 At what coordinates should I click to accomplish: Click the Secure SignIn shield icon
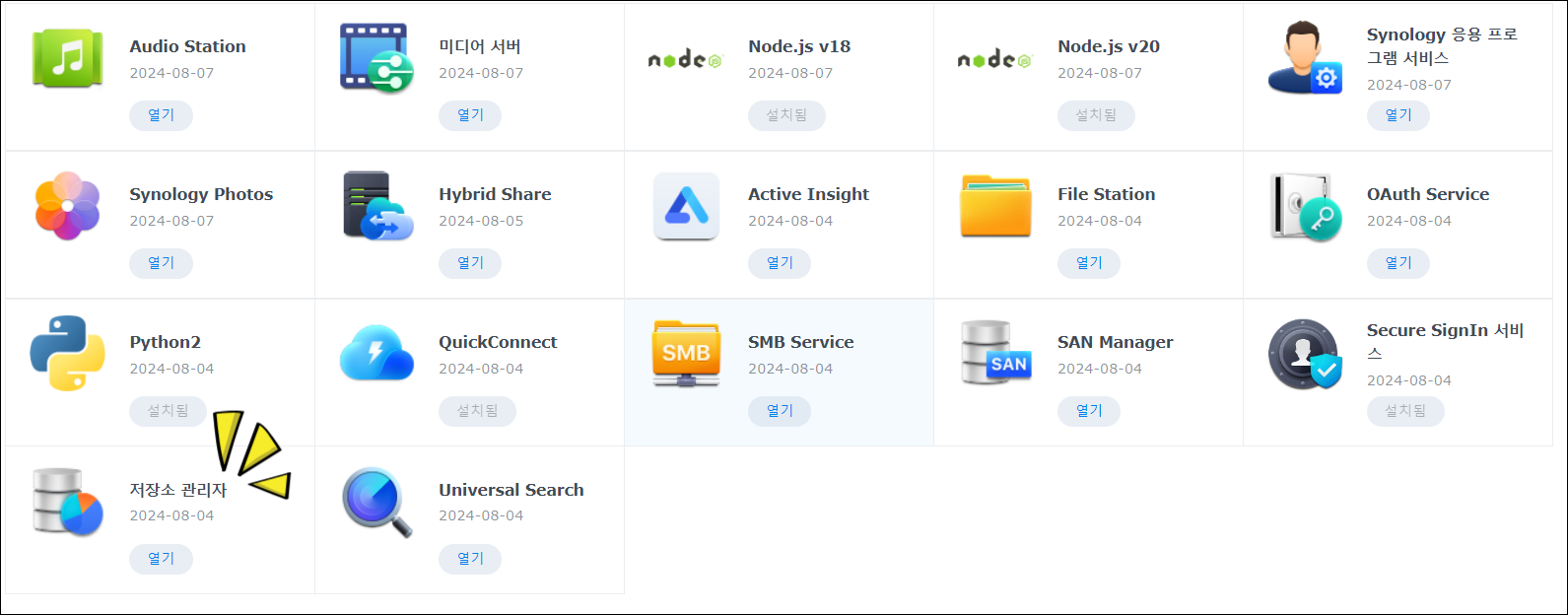click(x=1305, y=354)
